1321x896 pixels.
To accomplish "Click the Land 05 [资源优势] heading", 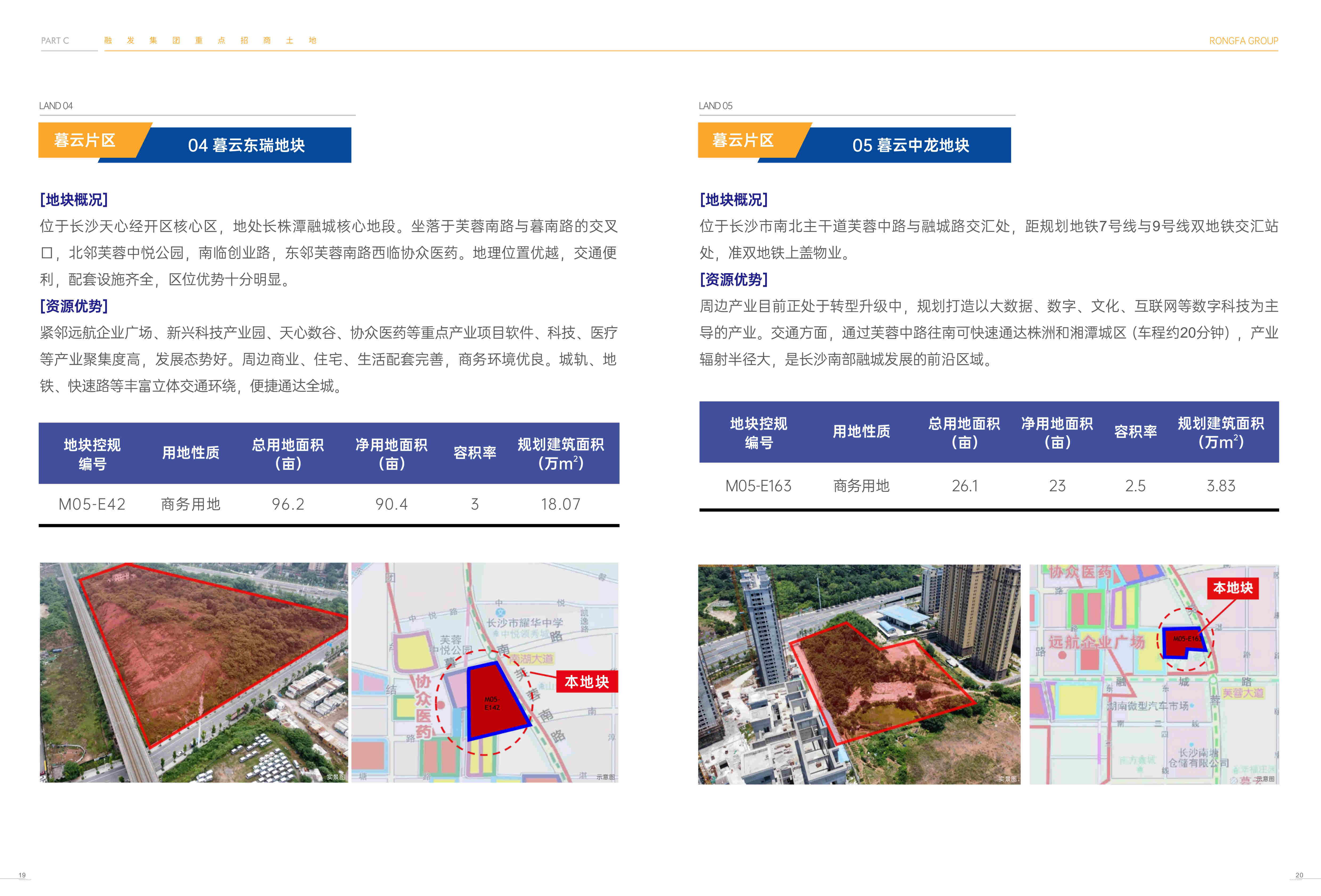I will (733, 279).
